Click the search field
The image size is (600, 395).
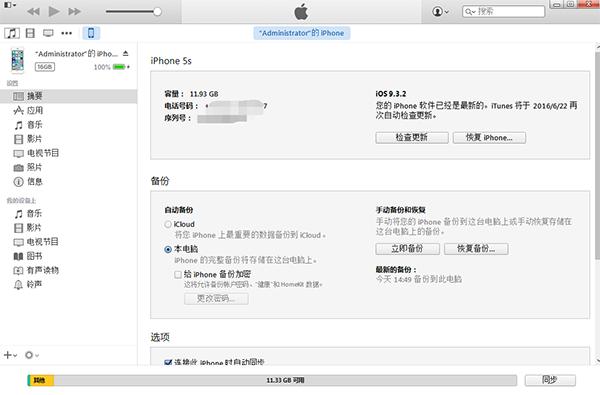click(x=503, y=11)
